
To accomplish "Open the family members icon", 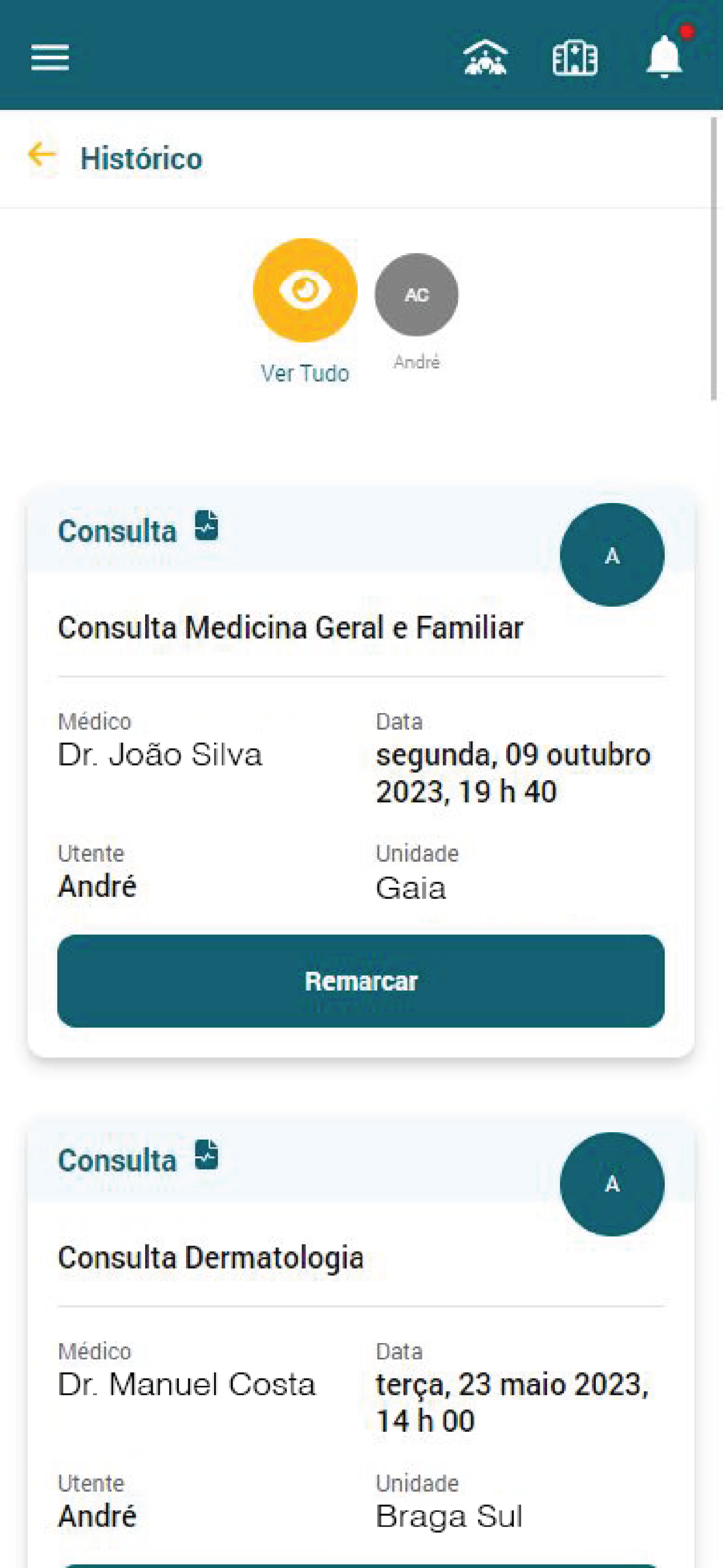I will coord(485,58).
